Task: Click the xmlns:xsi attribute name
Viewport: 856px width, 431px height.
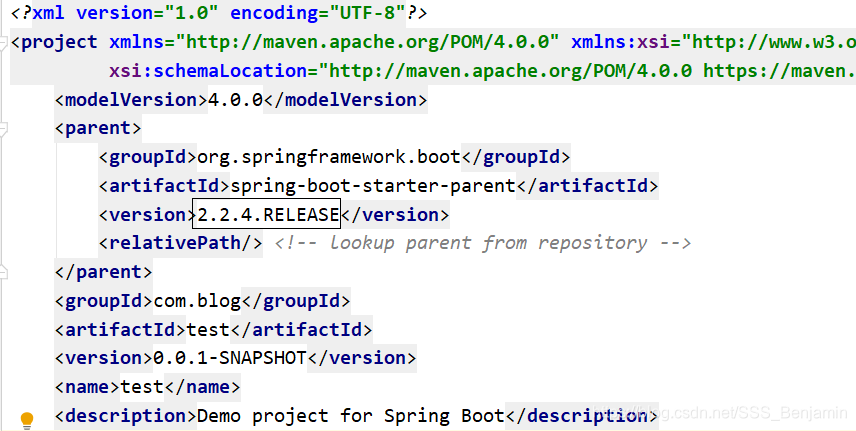Action: click(620, 42)
